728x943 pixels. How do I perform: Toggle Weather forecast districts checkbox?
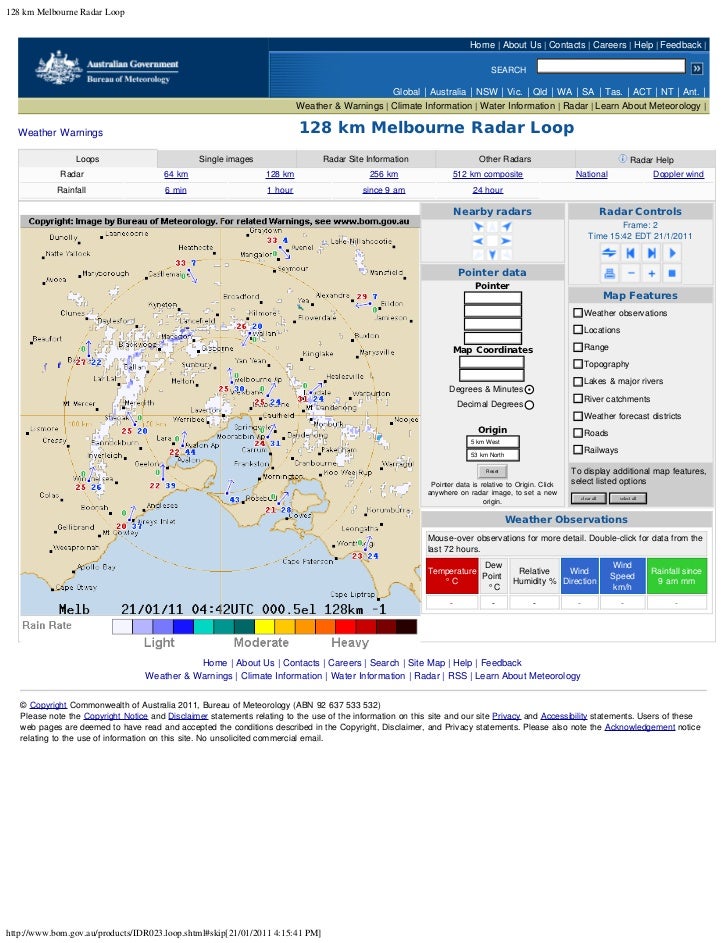pyautogui.click(x=578, y=416)
